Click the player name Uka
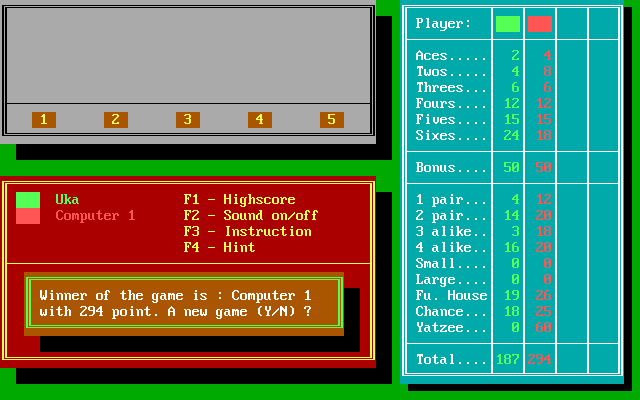 67,200
